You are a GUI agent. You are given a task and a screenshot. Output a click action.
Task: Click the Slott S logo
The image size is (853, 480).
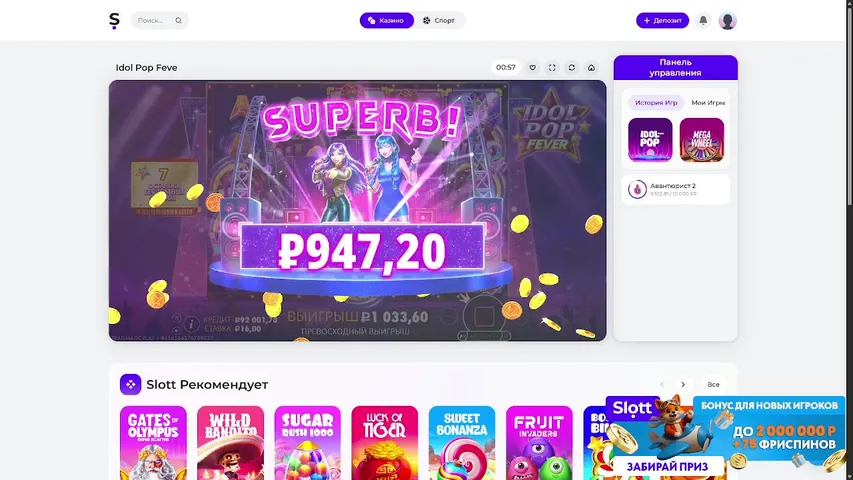pyautogui.click(x=114, y=21)
